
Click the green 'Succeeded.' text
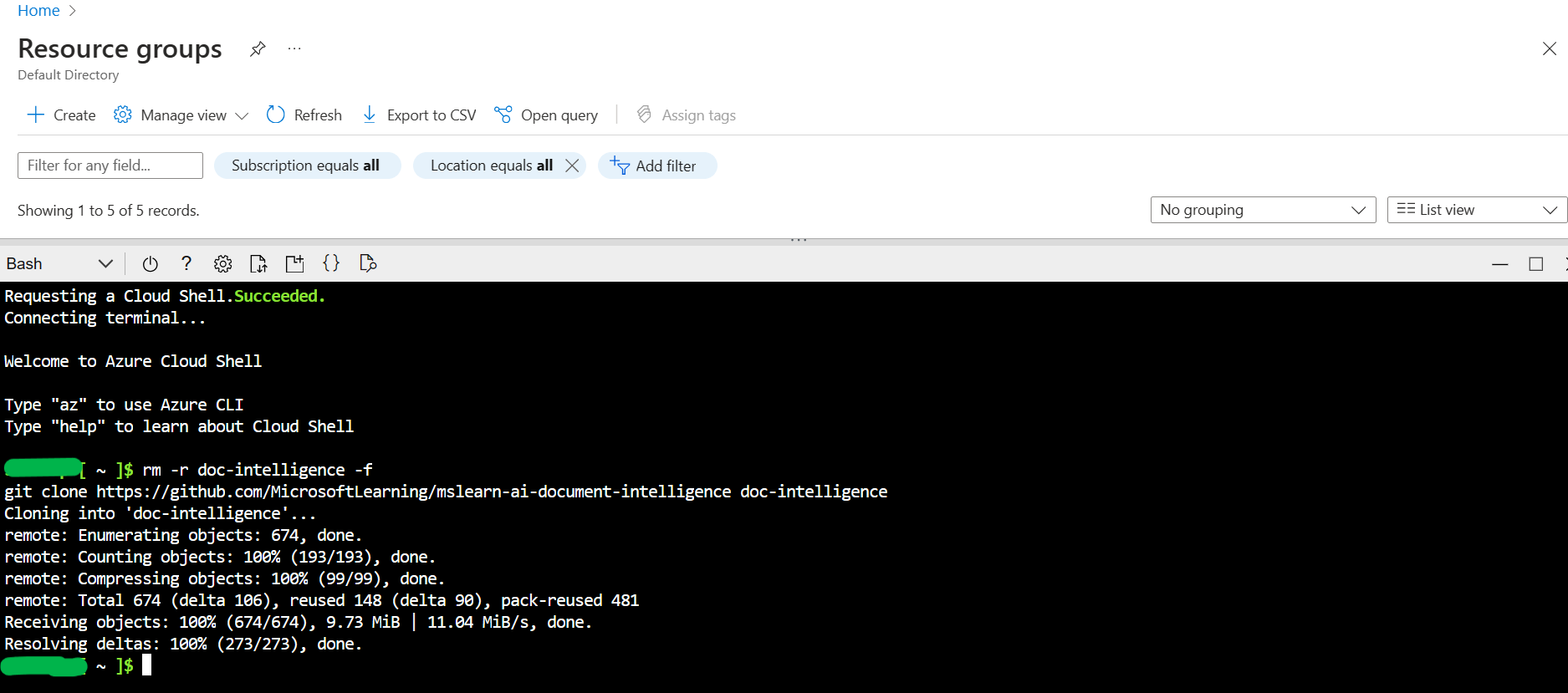coord(279,296)
